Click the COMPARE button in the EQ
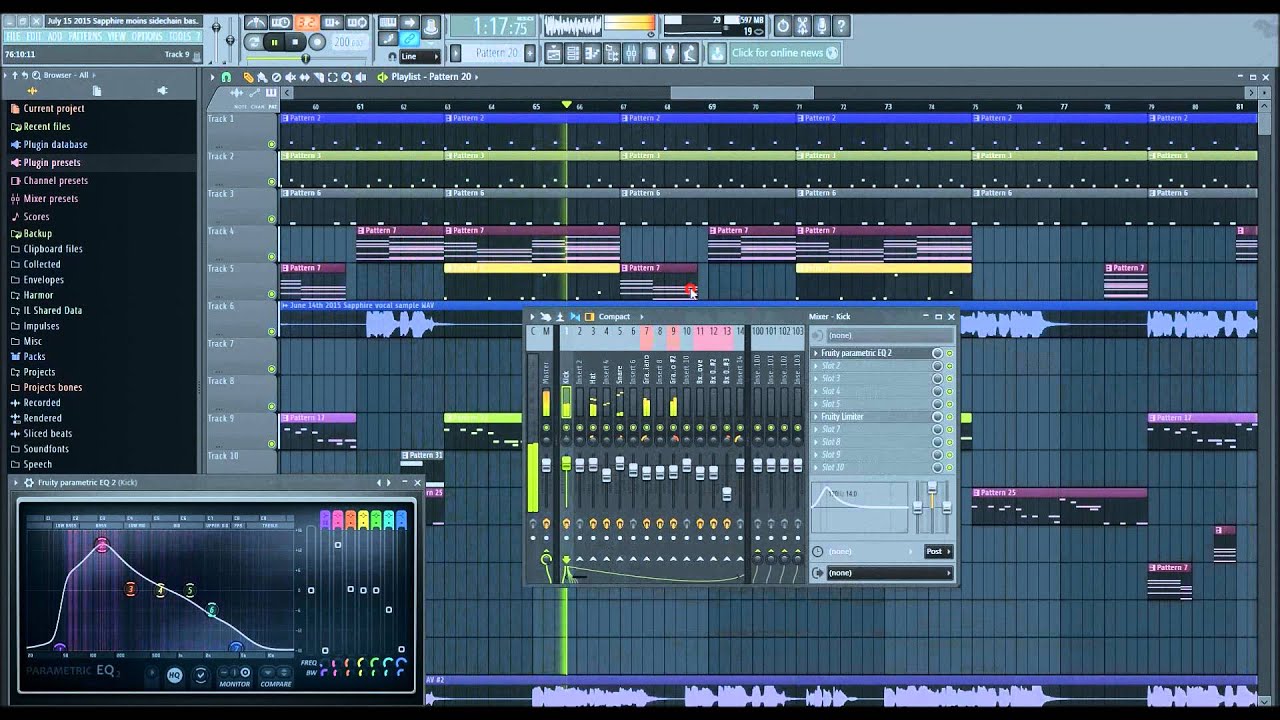 pos(276,677)
